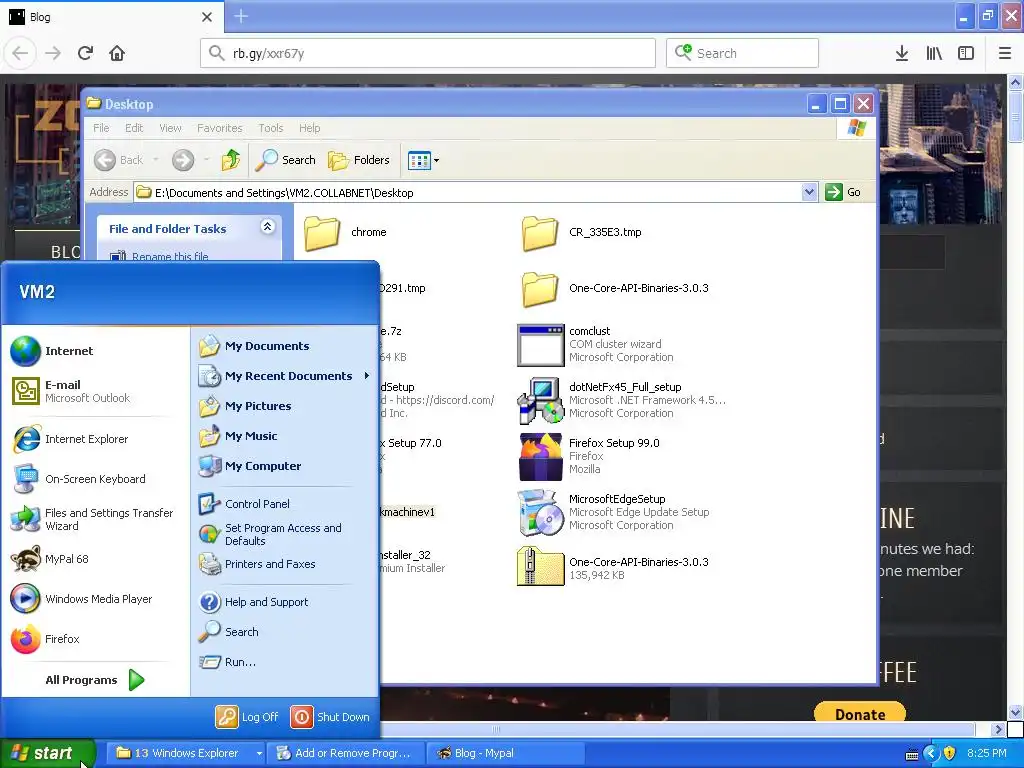Open 13 Windows Explorer taskbar group
This screenshot has height=768, width=1024.
[185, 753]
